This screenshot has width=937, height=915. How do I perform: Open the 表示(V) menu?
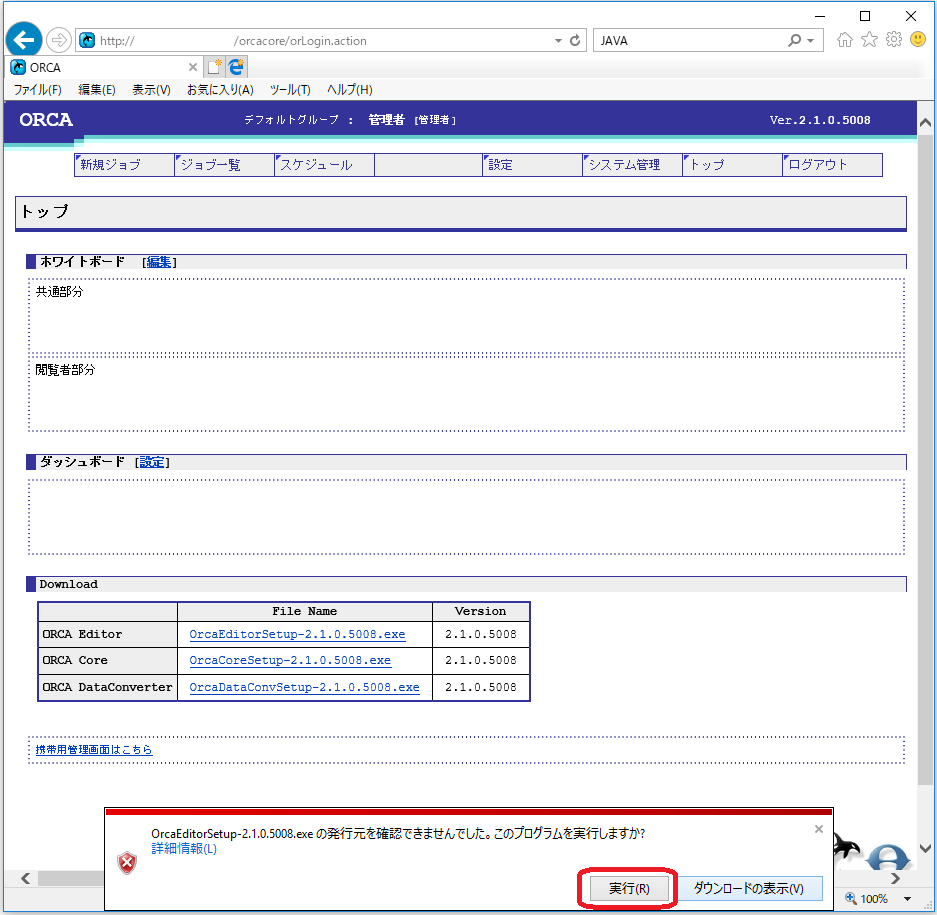151,90
